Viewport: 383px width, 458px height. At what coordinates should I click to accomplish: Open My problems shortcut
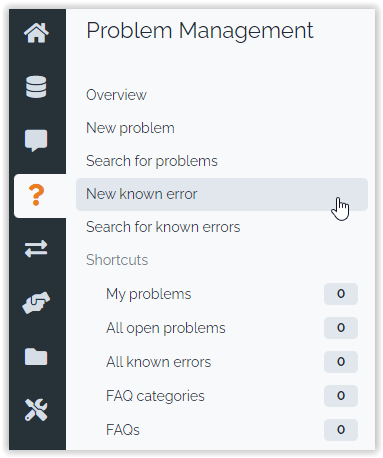click(149, 294)
